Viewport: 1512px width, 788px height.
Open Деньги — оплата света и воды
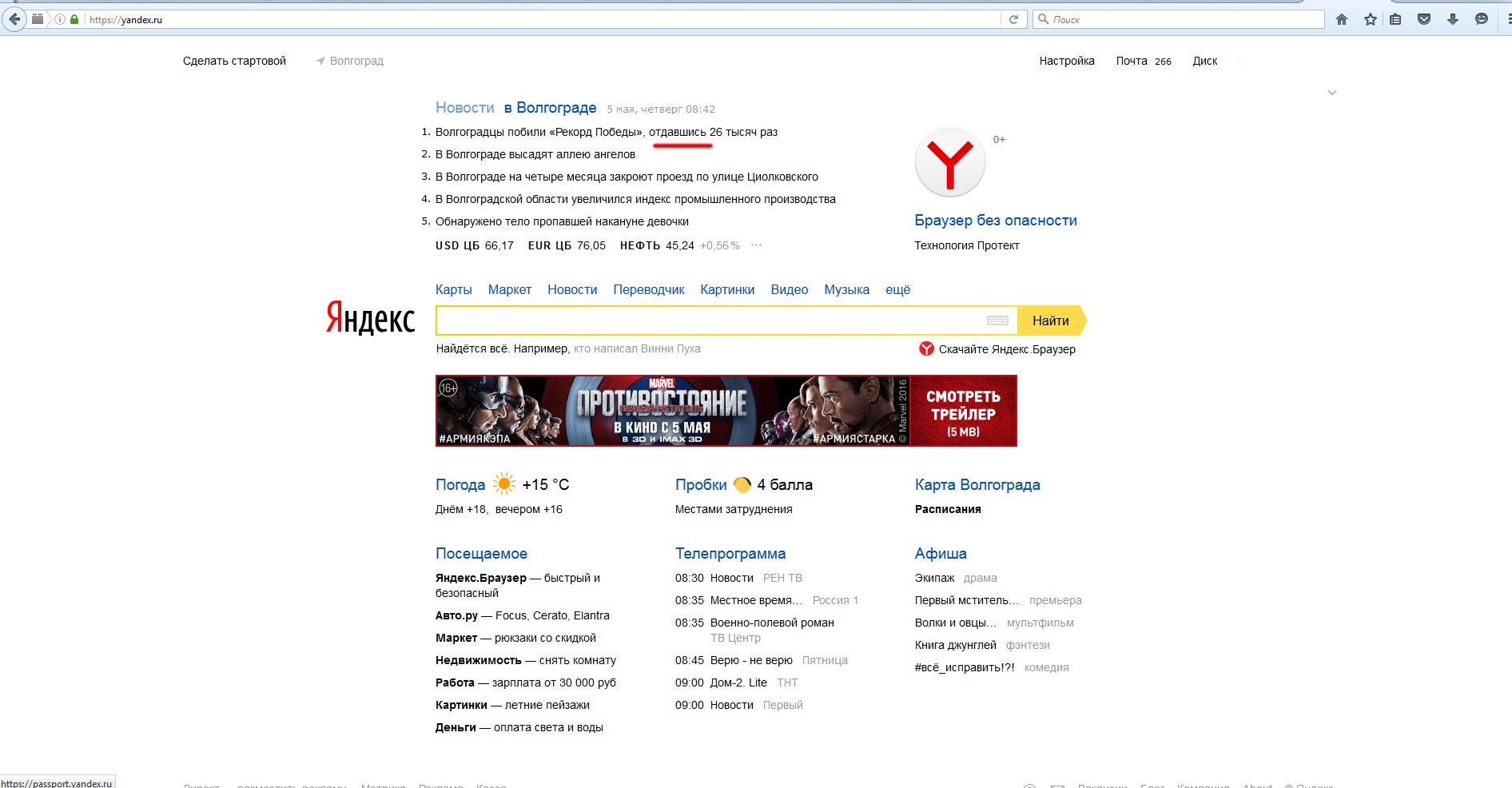pos(519,727)
